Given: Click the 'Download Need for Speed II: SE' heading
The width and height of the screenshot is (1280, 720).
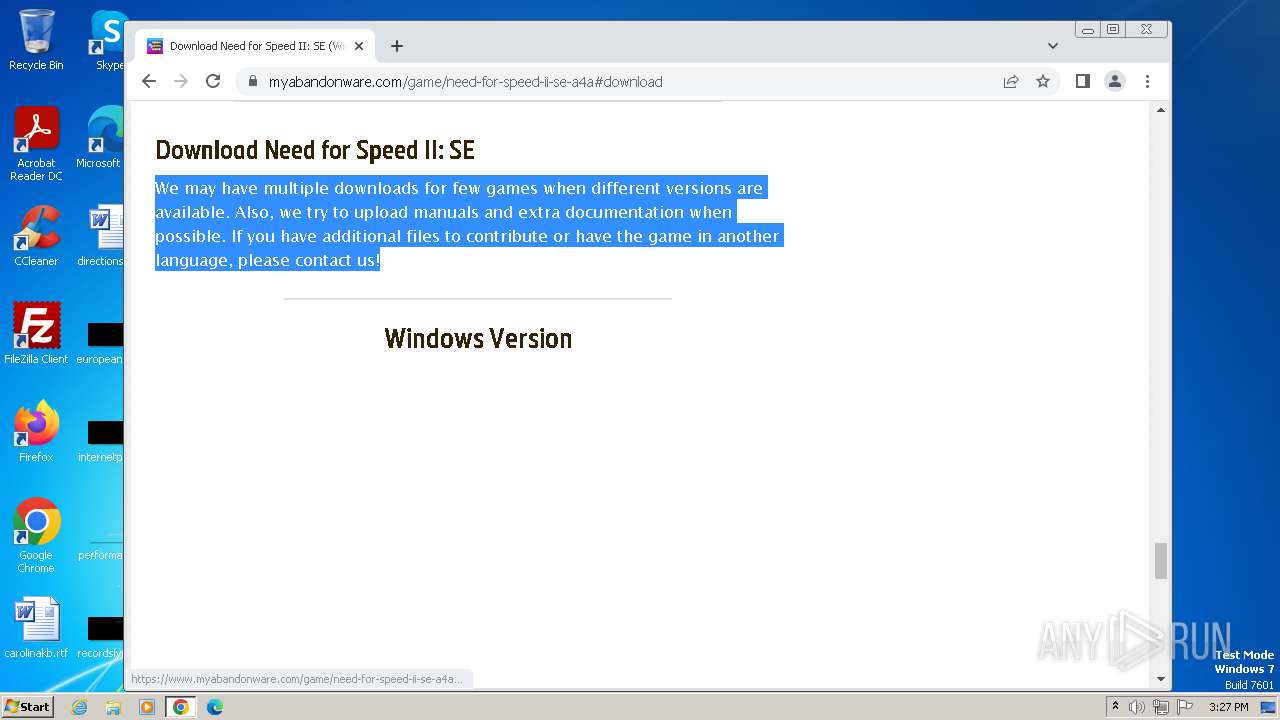Looking at the screenshot, I should 315,150.
